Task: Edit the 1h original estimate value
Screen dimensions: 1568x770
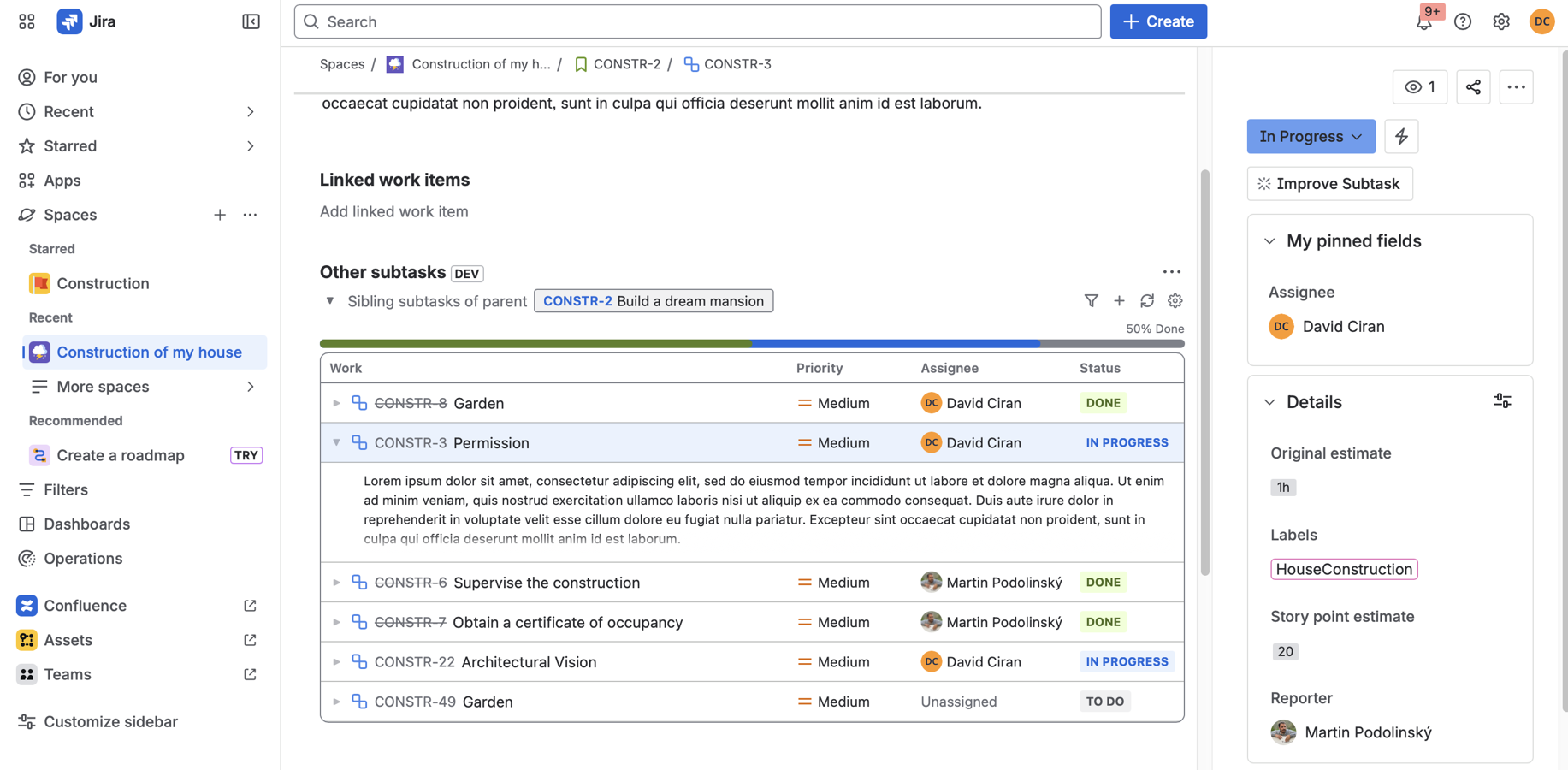Action: tap(1283, 487)
